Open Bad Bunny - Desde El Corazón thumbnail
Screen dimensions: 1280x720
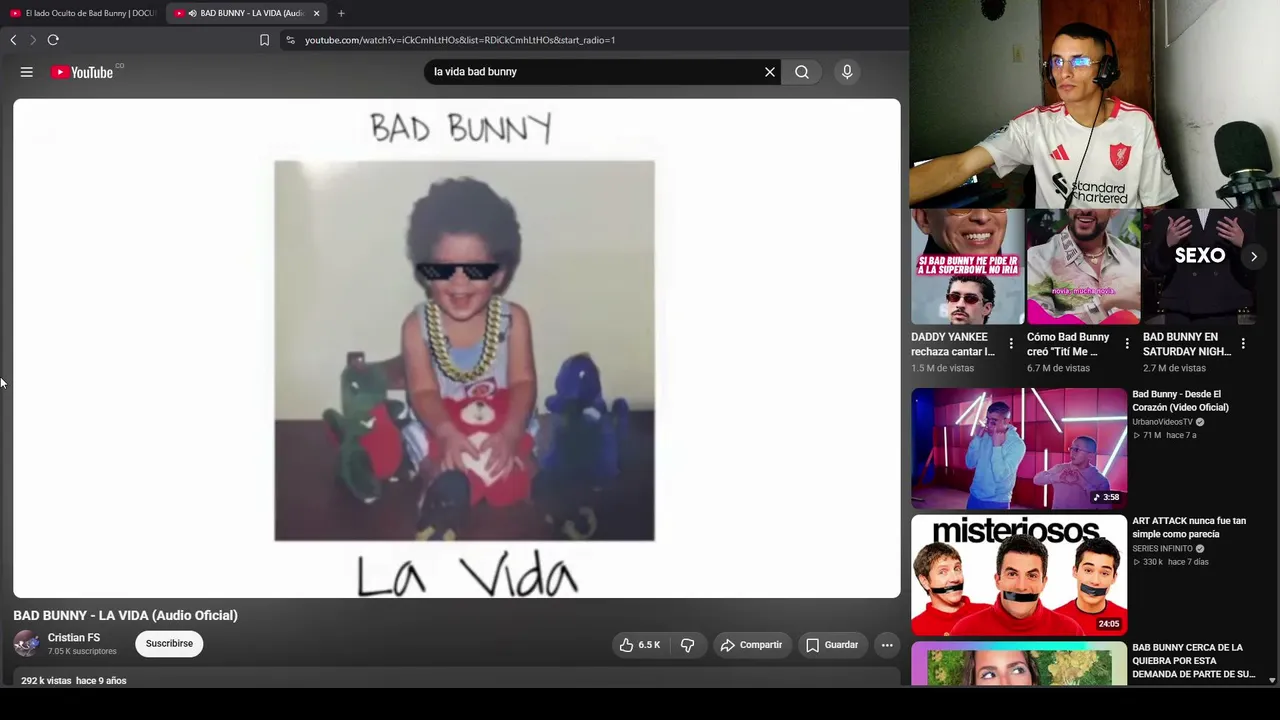1019,449
